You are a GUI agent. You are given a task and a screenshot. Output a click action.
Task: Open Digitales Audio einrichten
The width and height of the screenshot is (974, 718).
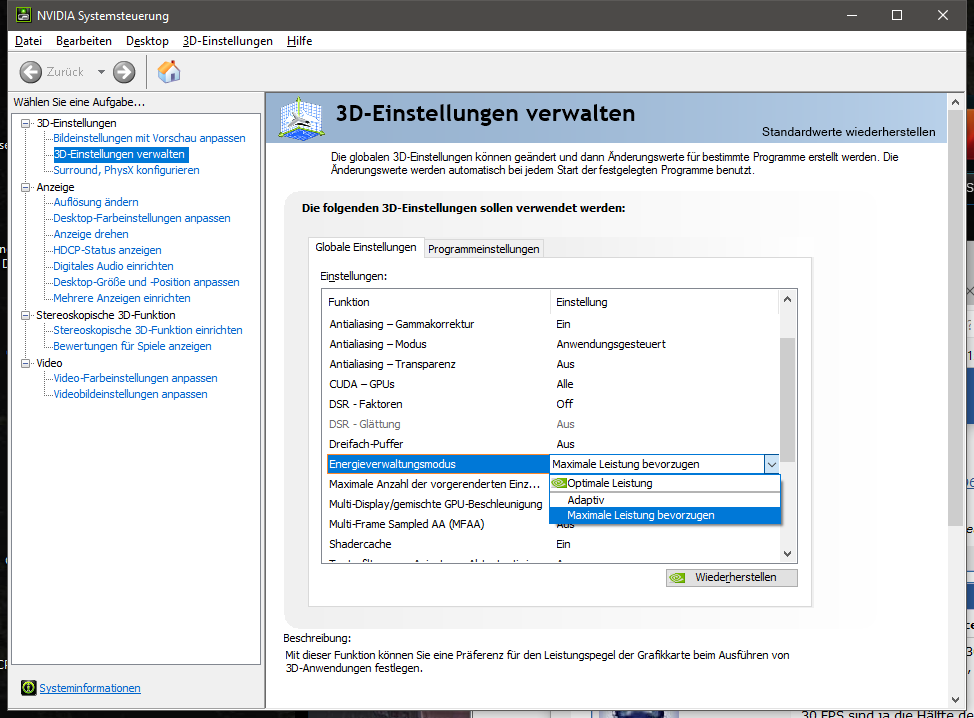113,266
